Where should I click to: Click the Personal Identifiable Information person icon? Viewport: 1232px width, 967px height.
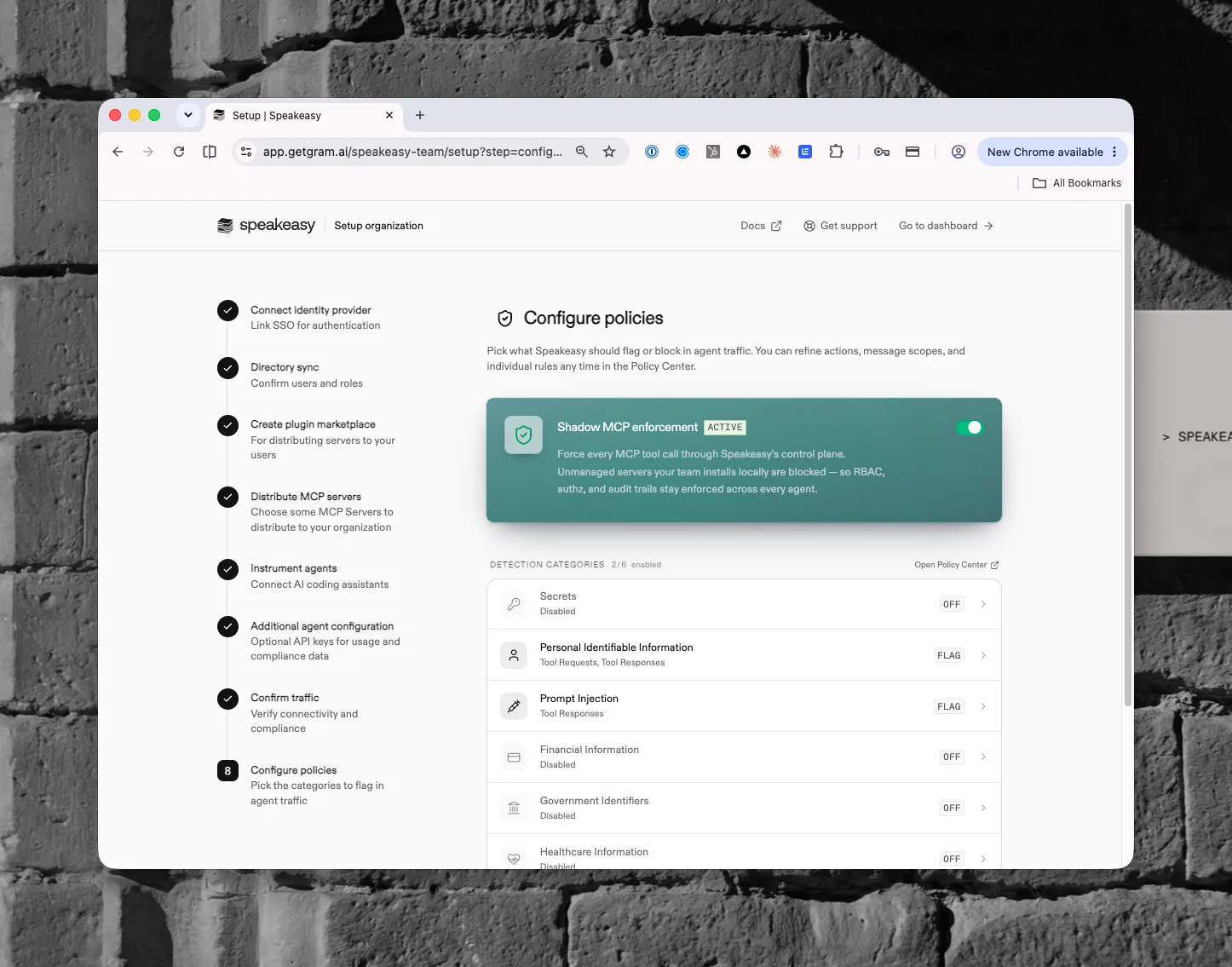514,655
